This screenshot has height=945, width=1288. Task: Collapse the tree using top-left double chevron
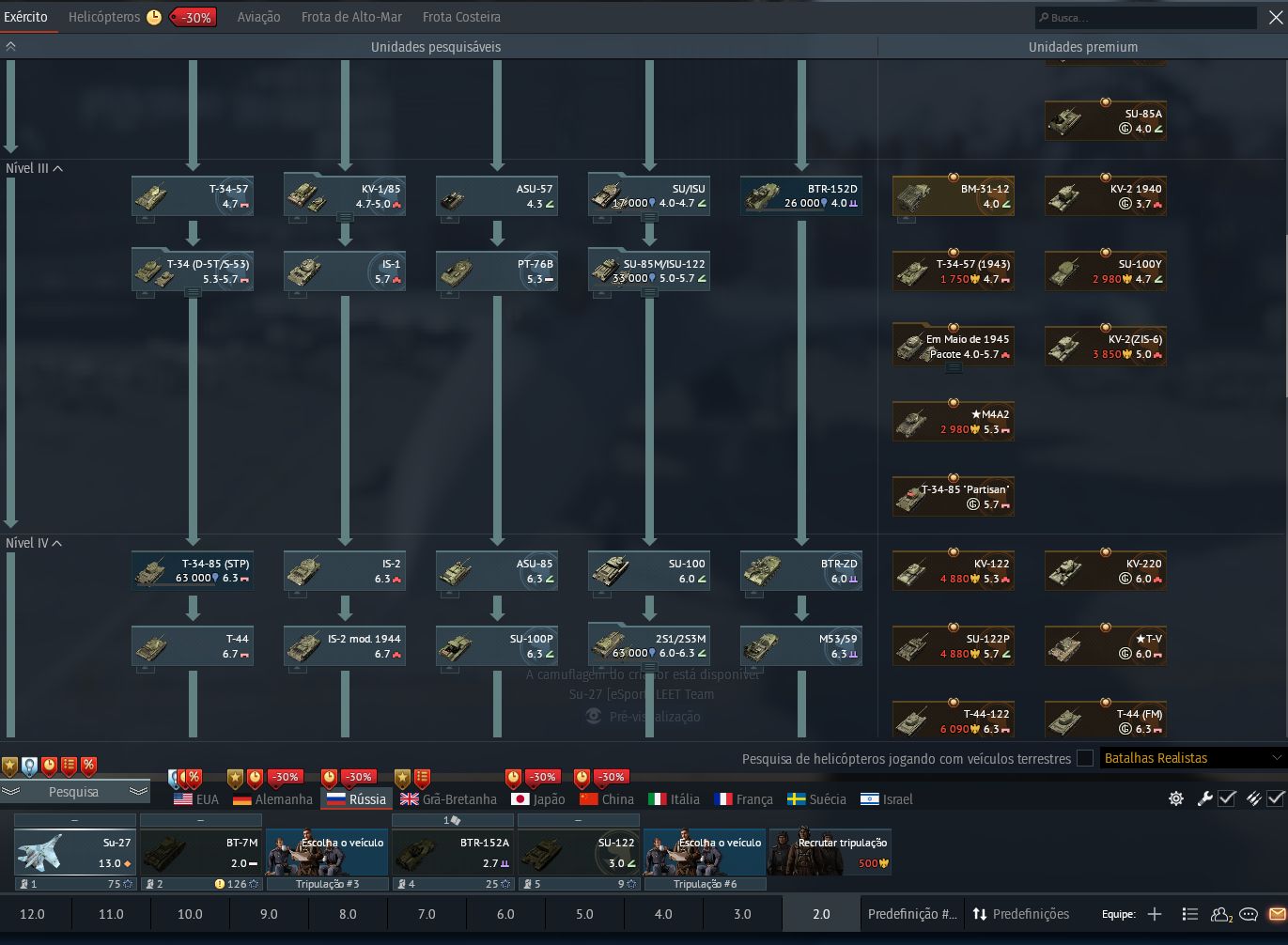click(x=10, y=46)
